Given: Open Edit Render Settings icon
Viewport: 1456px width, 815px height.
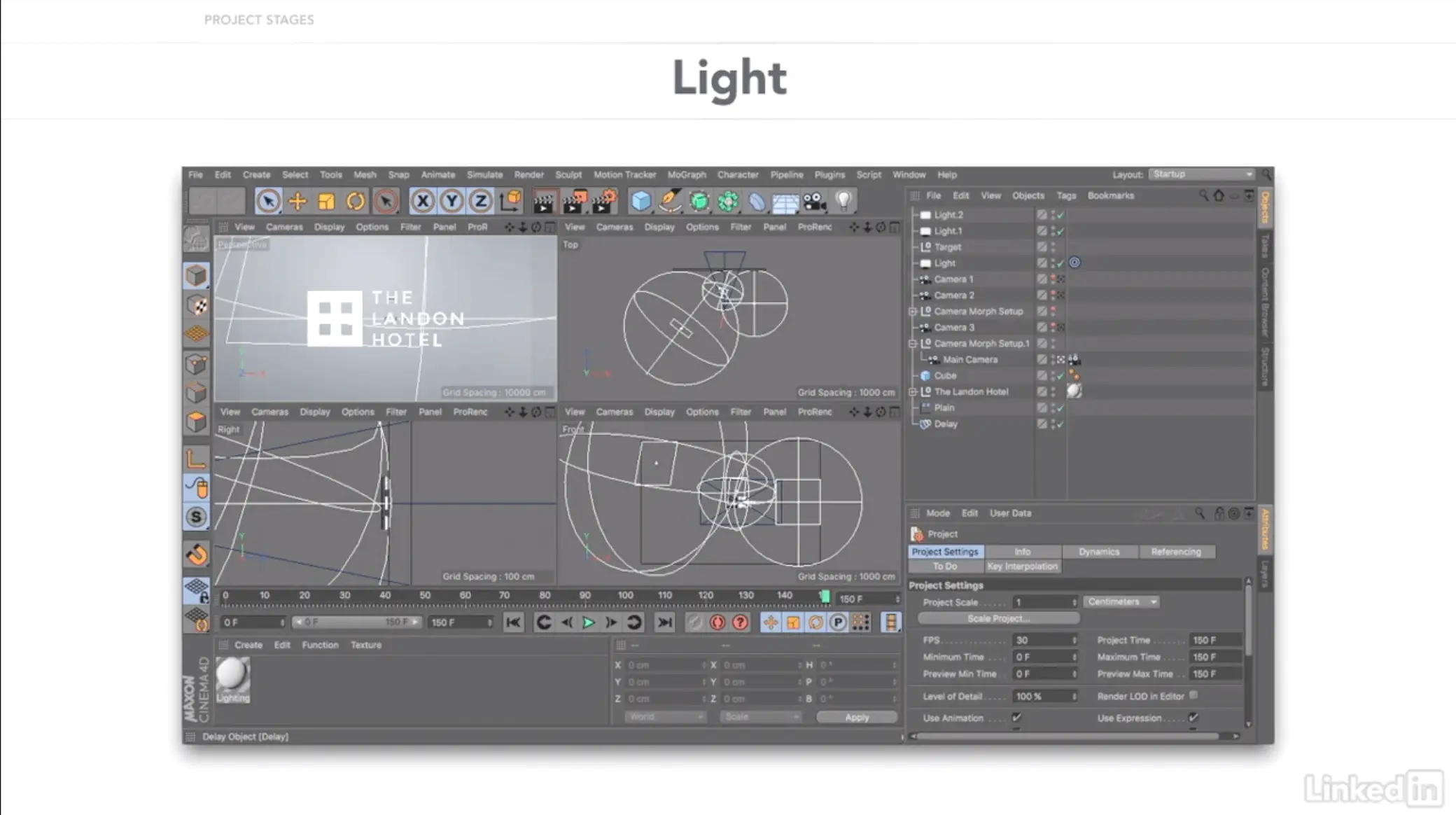Looking at the screenshot, I should tap(604, 202).
